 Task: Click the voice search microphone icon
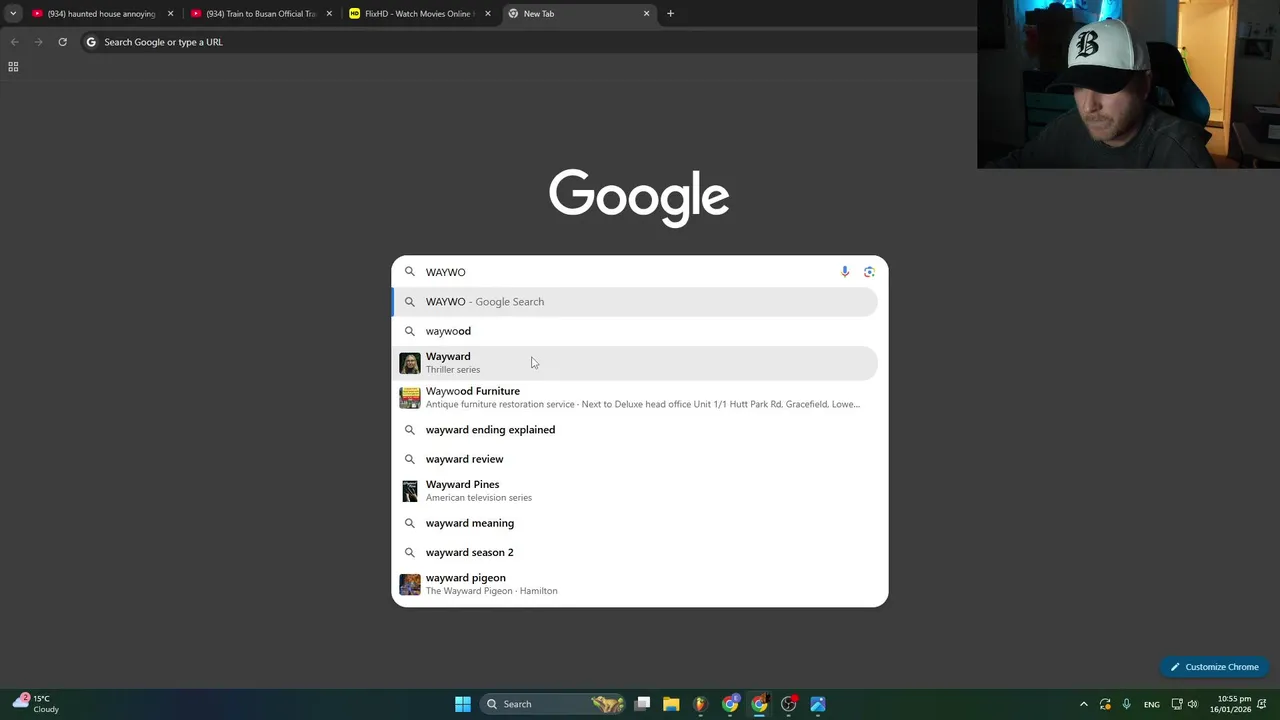pyautogui.click(x=845, y=272)
